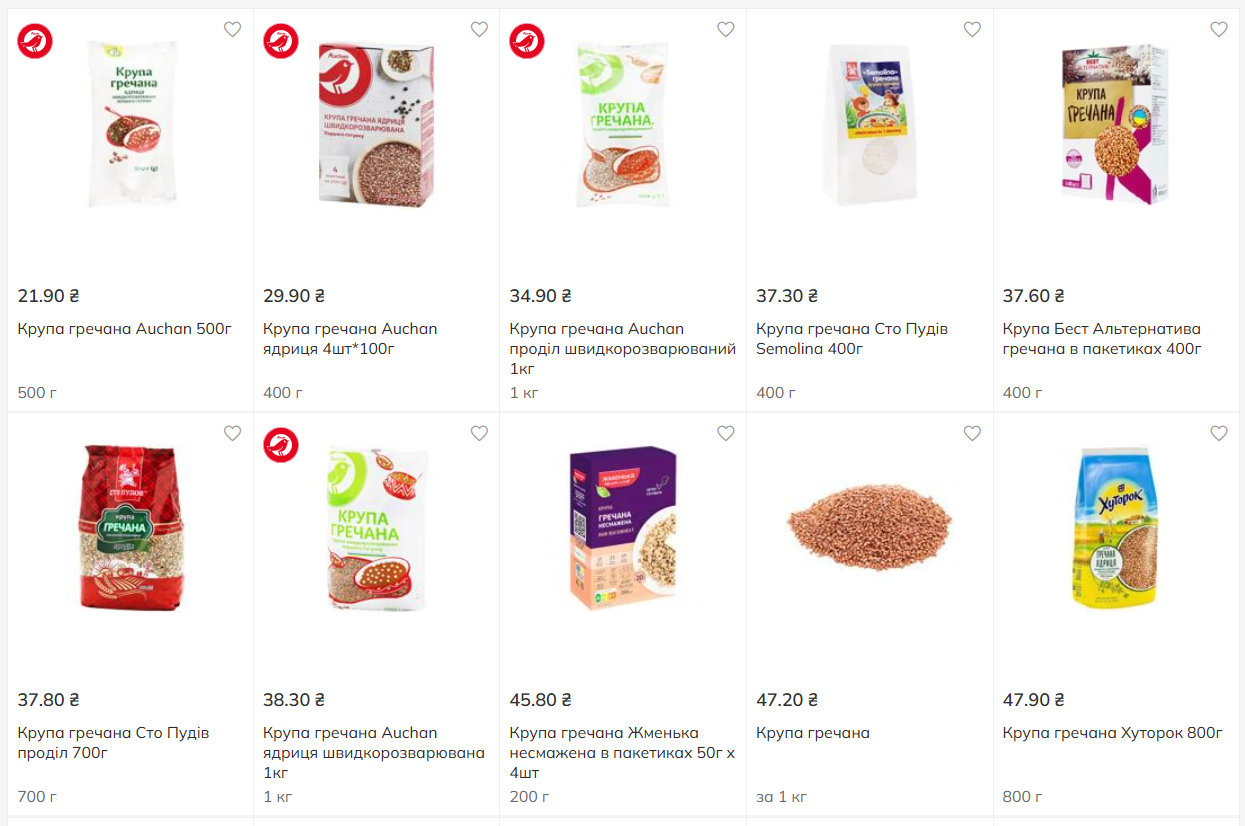View the Хуторок 800г package photo
1245x826 pixels.
tap(1118, 527)
